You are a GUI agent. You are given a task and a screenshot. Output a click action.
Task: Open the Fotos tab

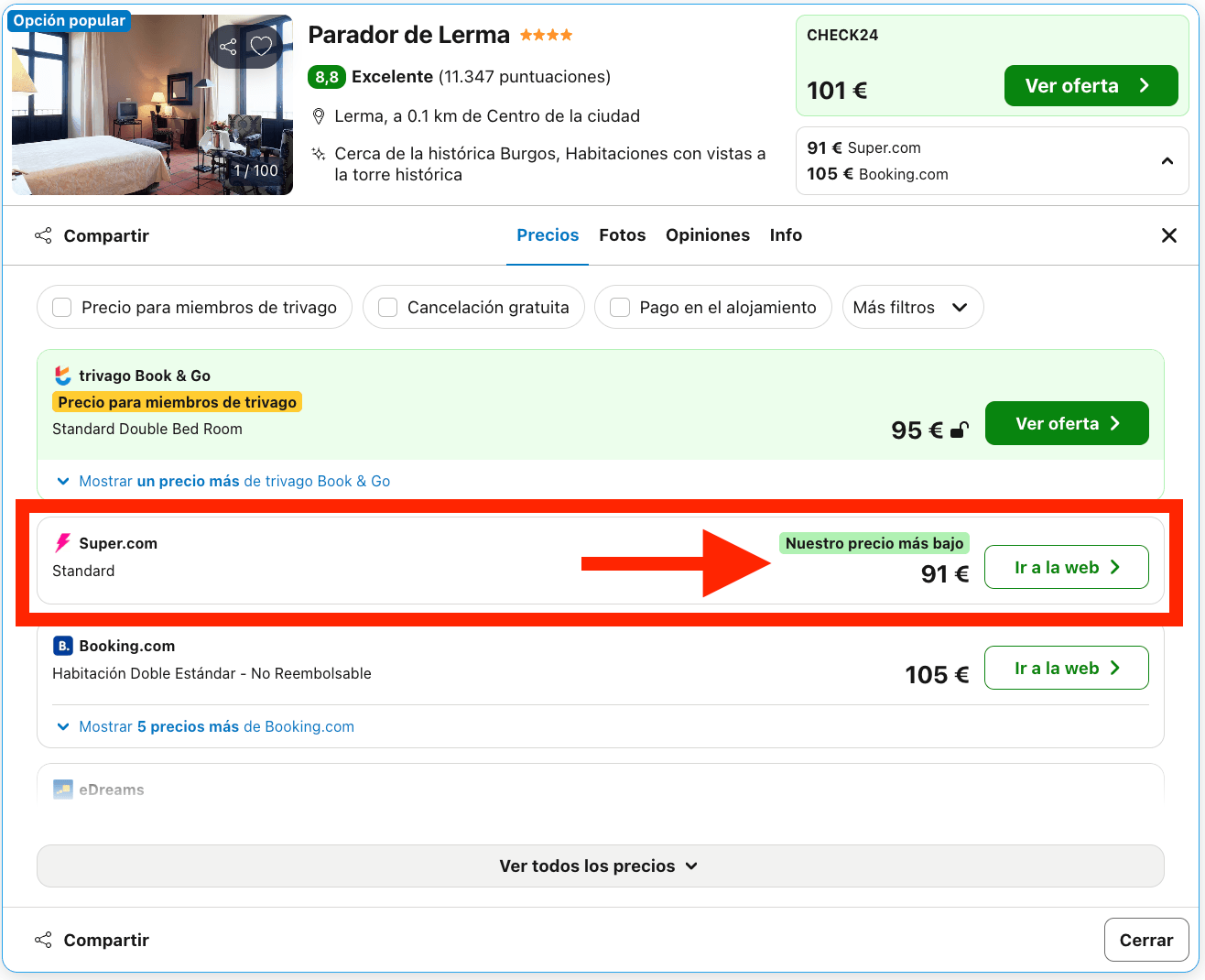(x=623, y=235)
